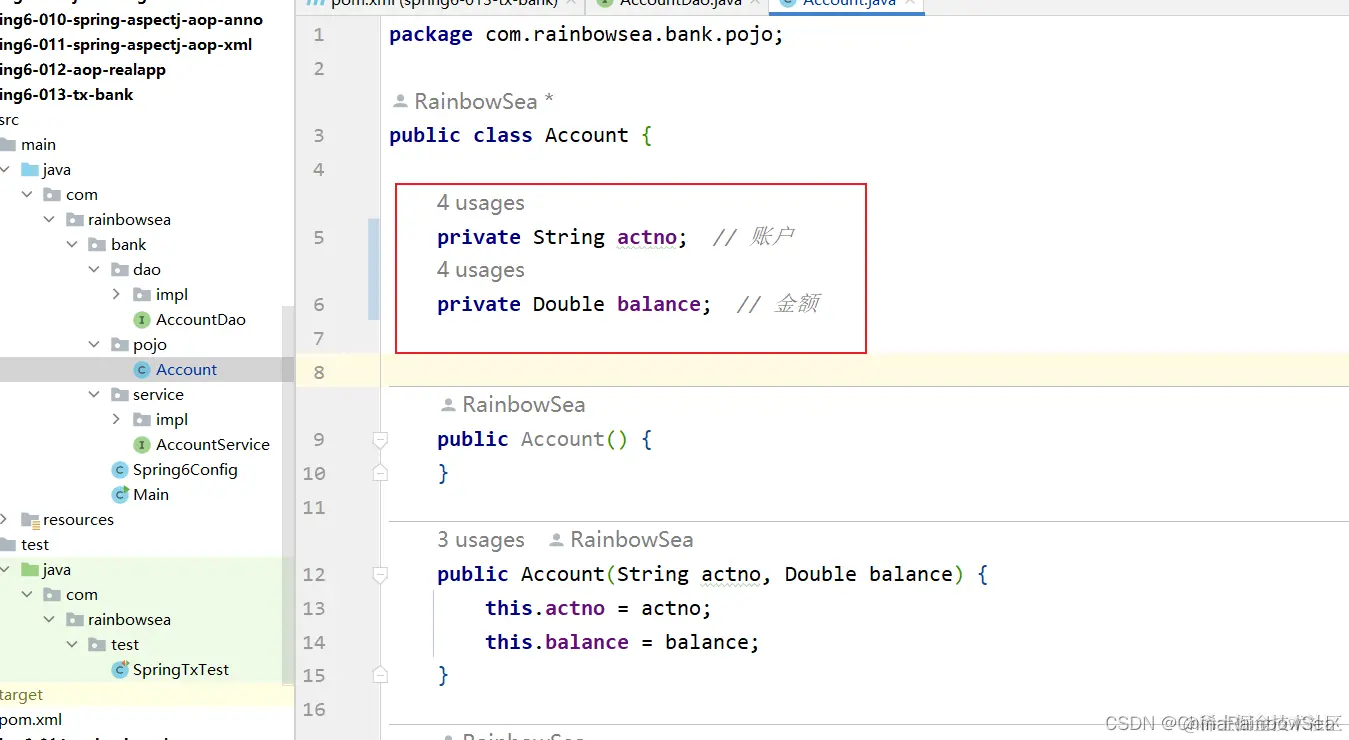Click the 3 usages hint above constructor
The width and height of the screenshot is (1349, 740).
pos(481,540)
